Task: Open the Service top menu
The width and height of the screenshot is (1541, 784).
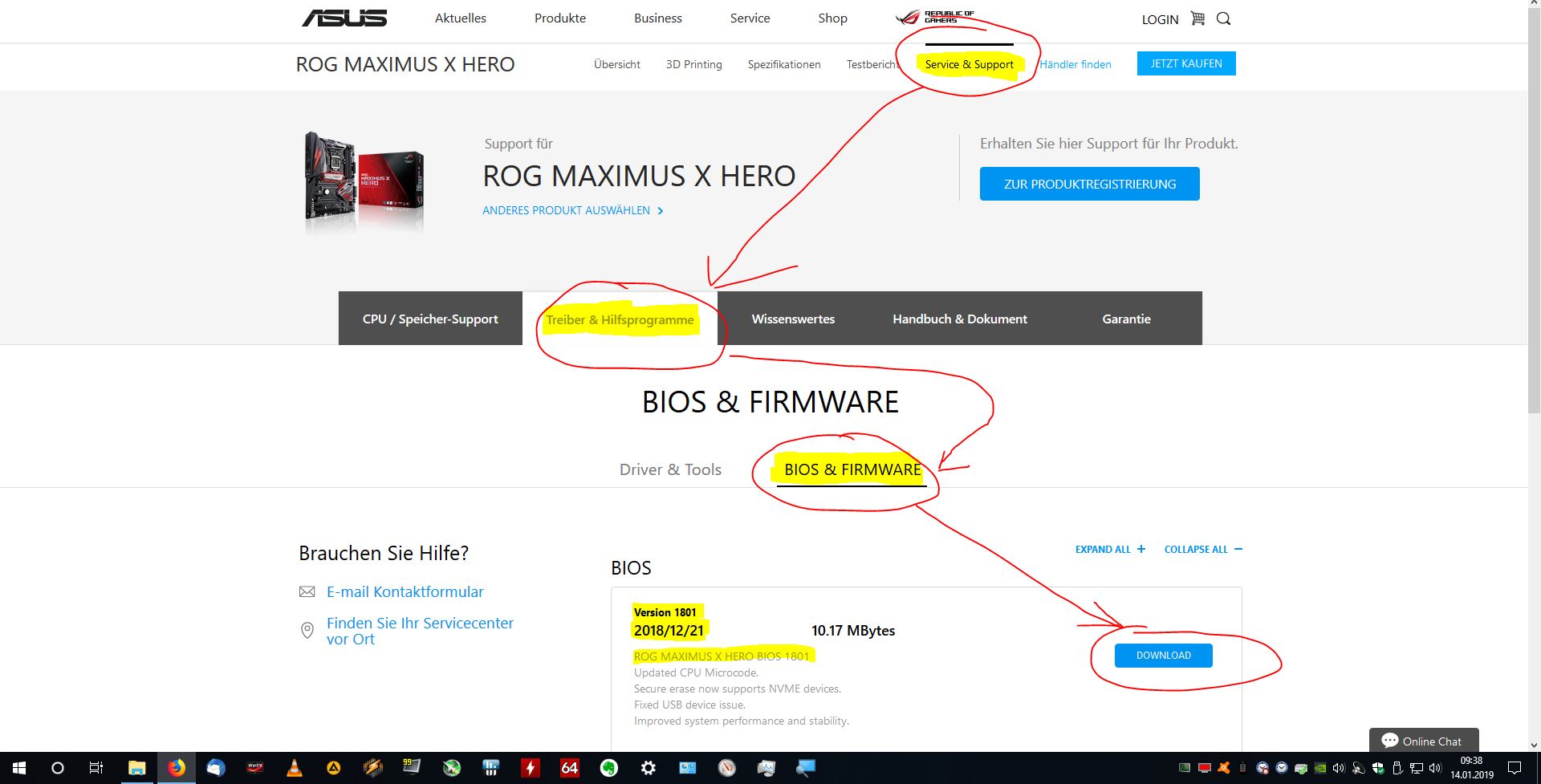Action: pyautogui.click(x=750, y=18)
